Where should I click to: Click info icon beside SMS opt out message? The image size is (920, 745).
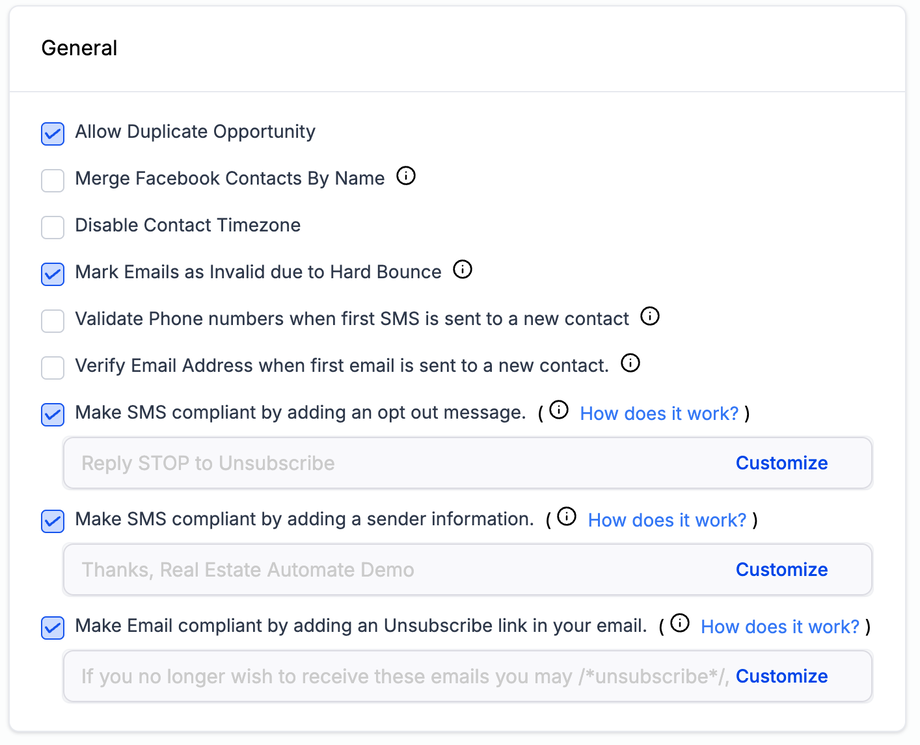pos(559,410)
